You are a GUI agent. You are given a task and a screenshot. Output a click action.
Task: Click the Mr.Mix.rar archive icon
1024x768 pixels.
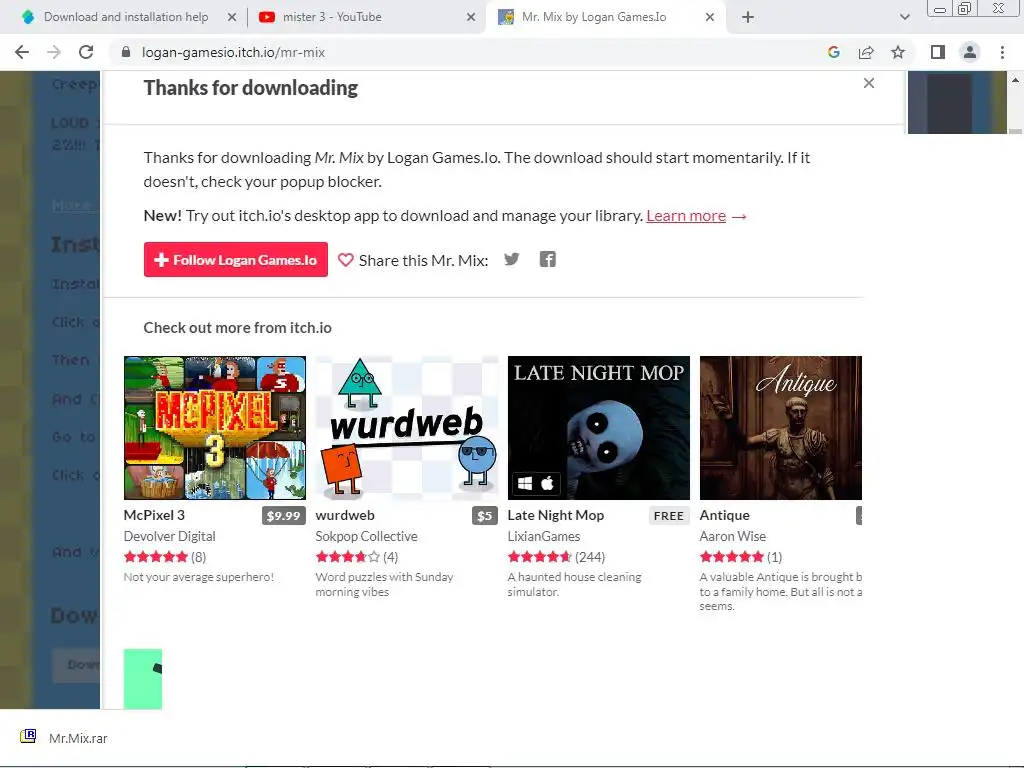(28, 737)
